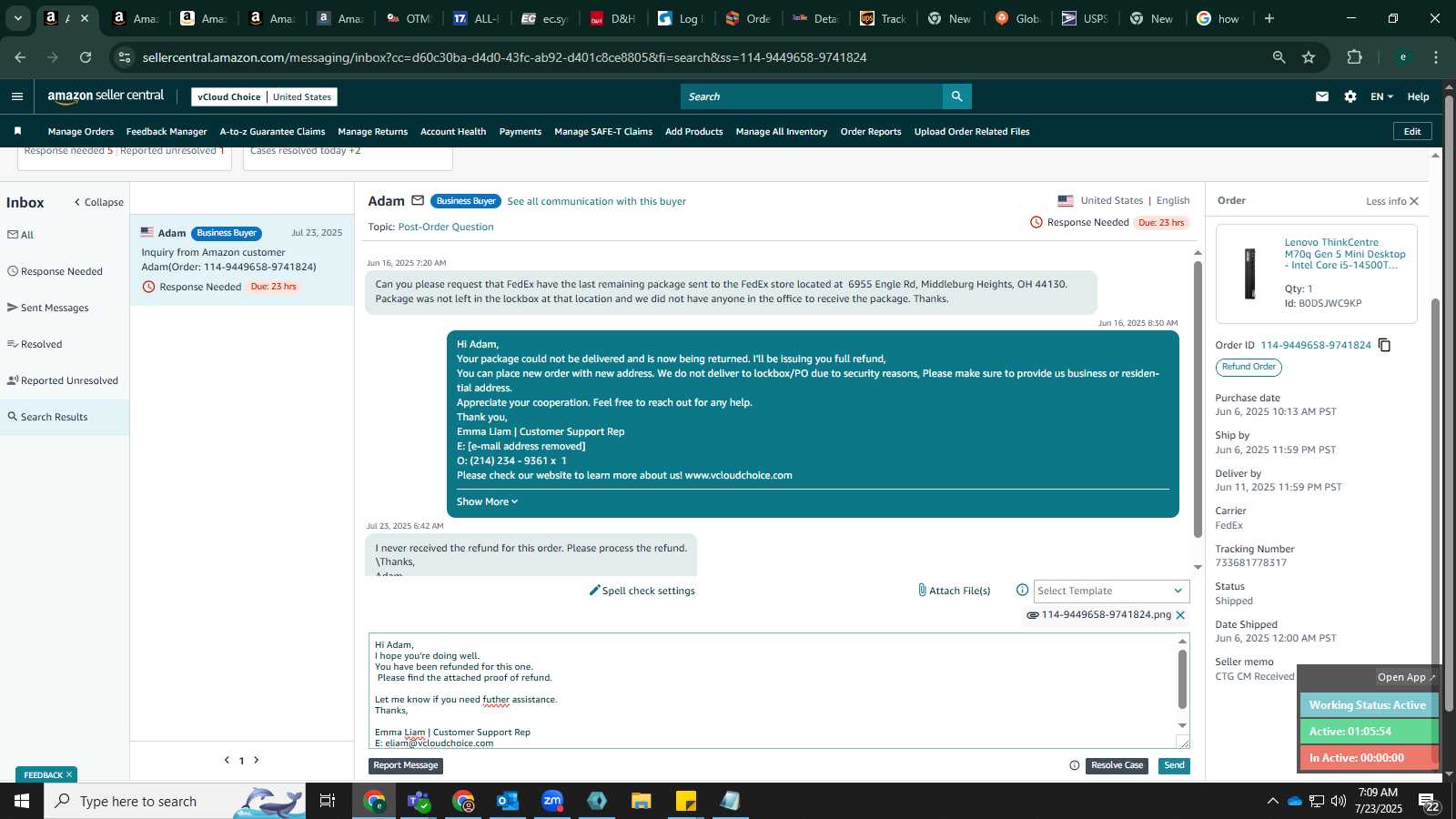Open File Explorer from the taskbar
This screenshot has height=819, width=1456.
click(642, 801)
